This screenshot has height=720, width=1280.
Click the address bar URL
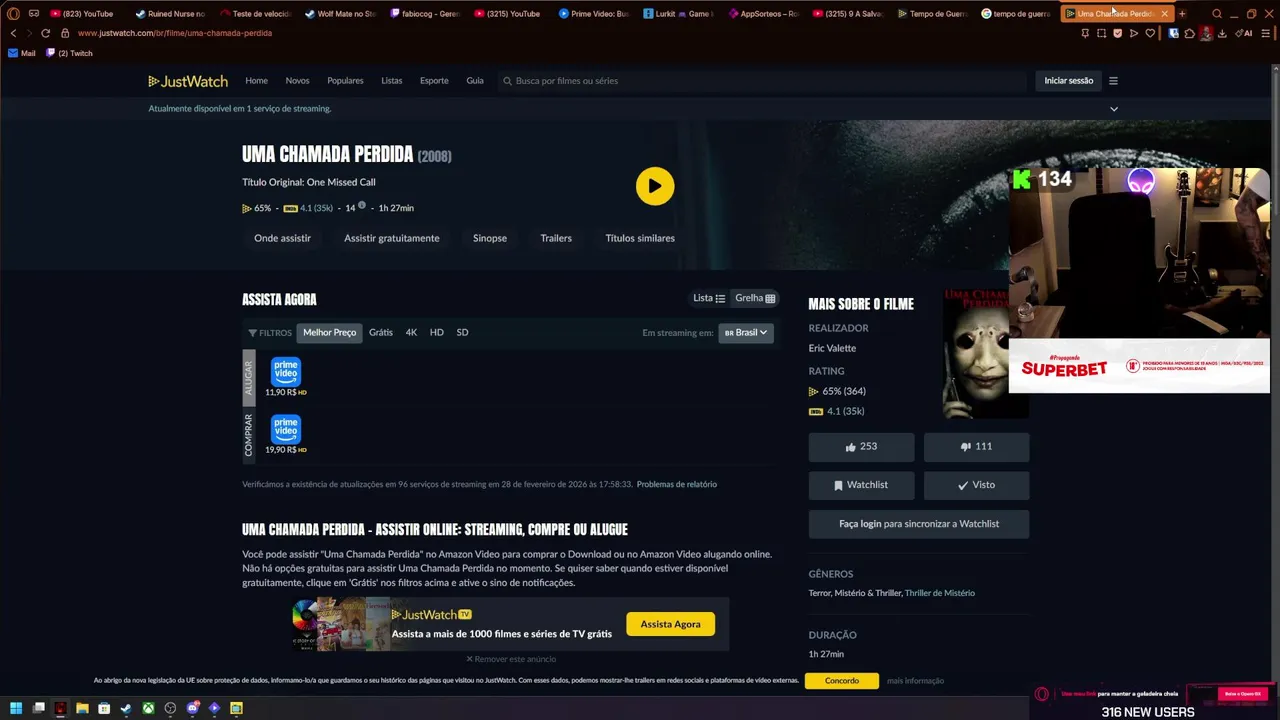pos(174,33)
